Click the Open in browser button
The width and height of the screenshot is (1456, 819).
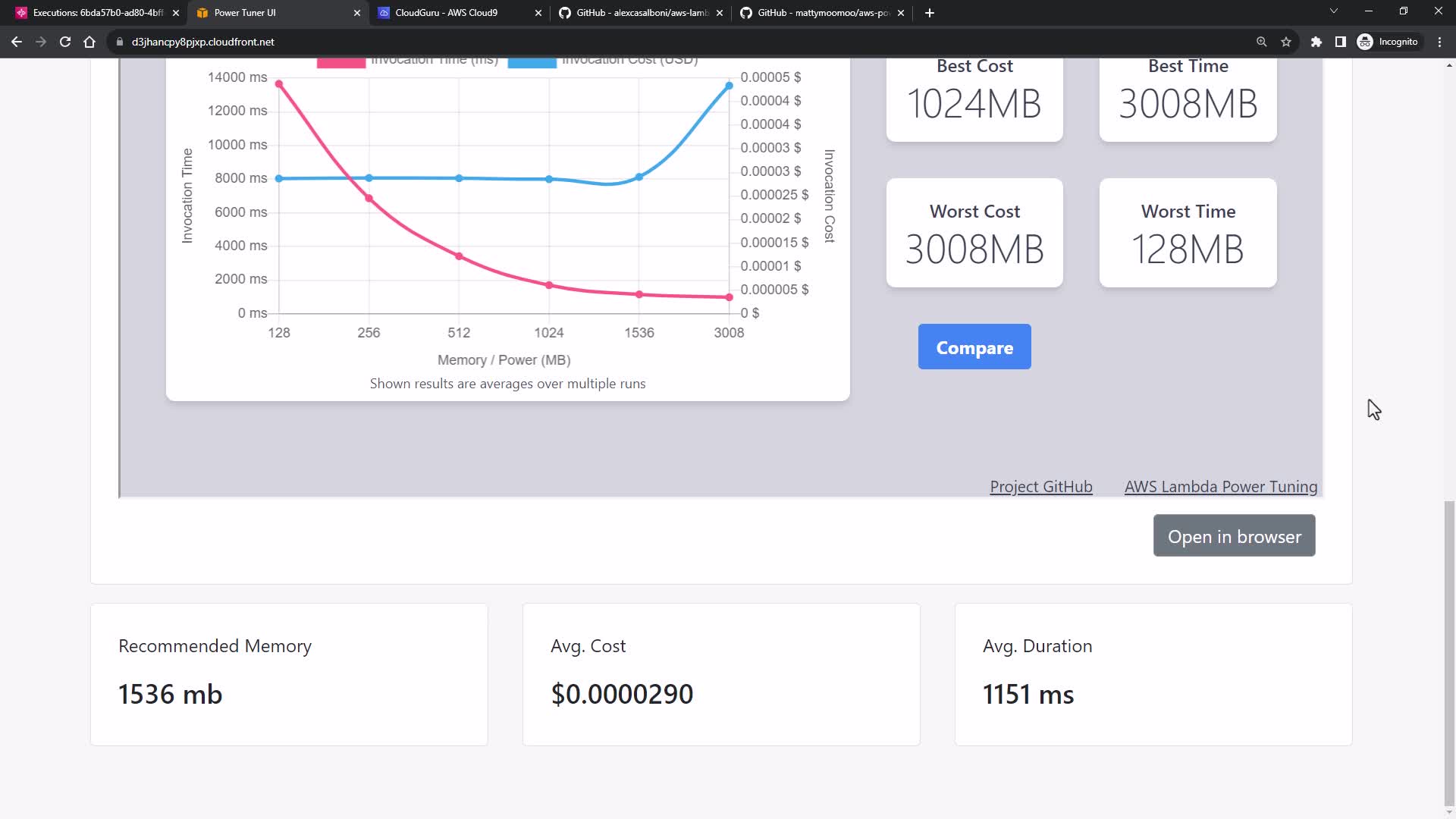pos(1234,536)
